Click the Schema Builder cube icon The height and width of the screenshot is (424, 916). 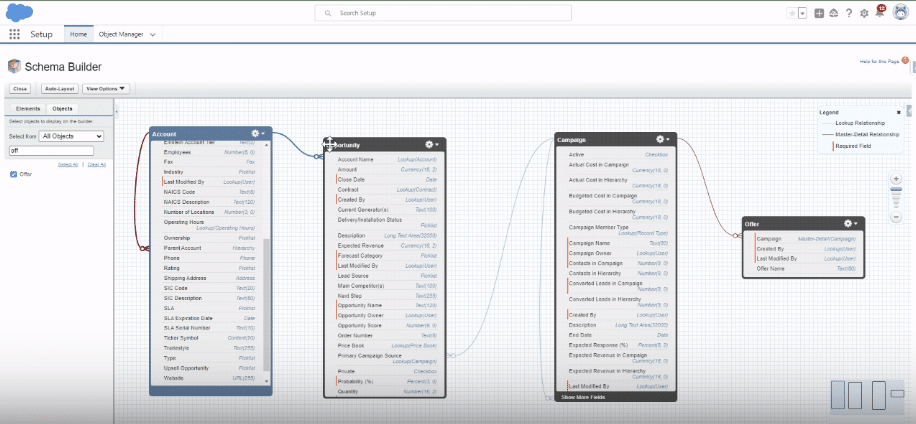[14, 67]
